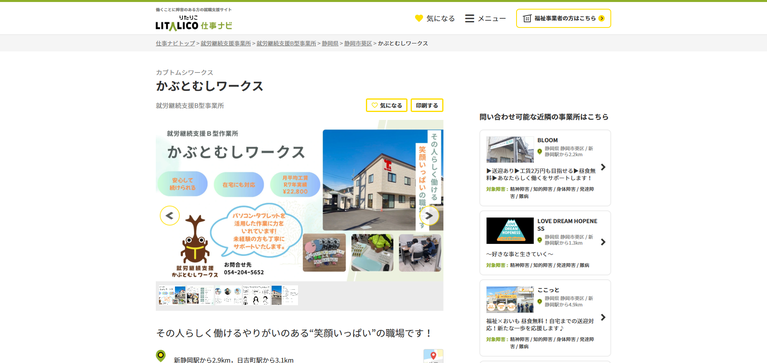The width and height of the screenshot is (767, 363).
Task: Click green location pin beside 新静岡駅 distance
Action: tap(160, 356)
